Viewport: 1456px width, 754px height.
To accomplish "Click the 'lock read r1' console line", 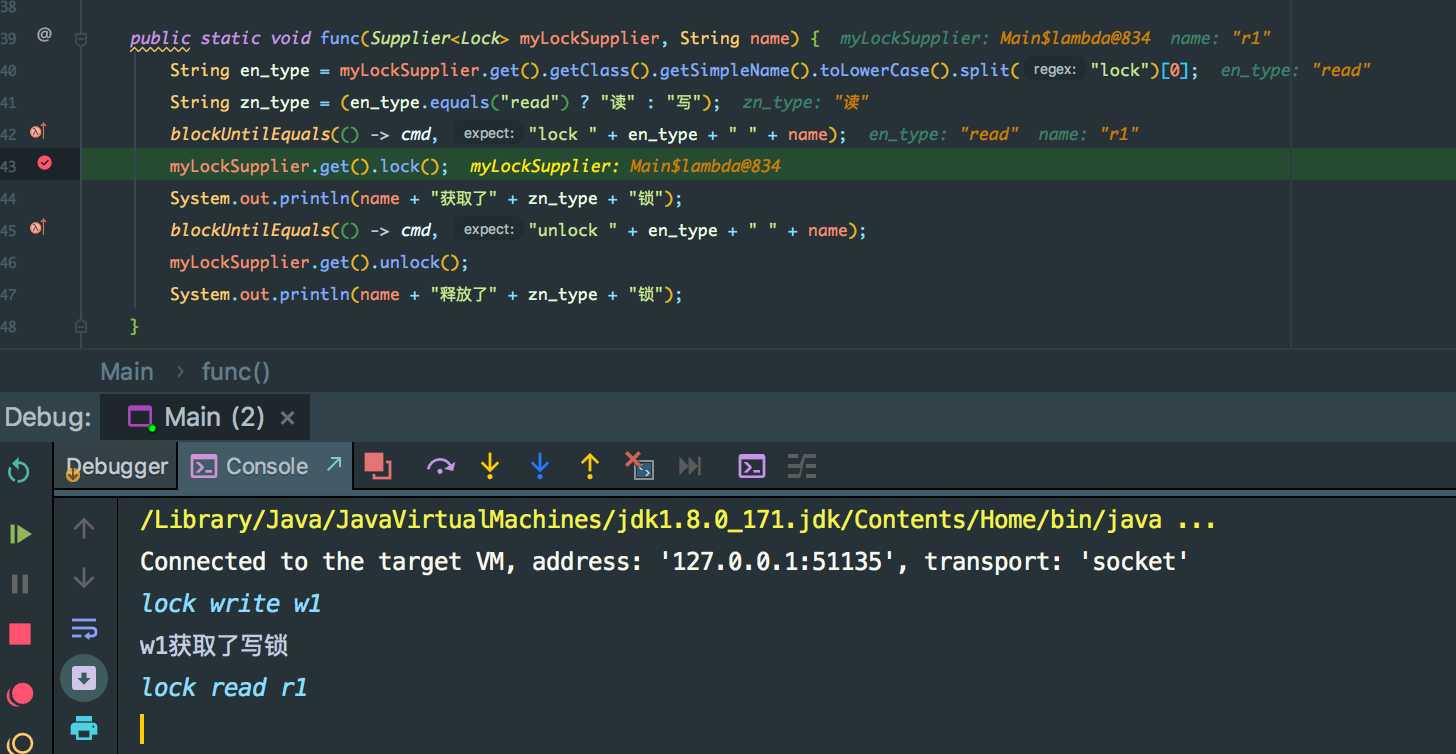I will (224, 687).
